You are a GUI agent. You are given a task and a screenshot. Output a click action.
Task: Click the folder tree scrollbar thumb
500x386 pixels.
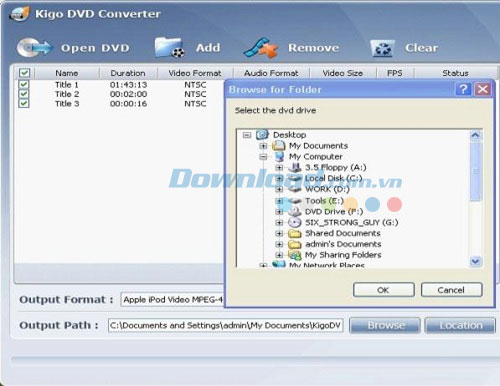[x=476, y=171]
